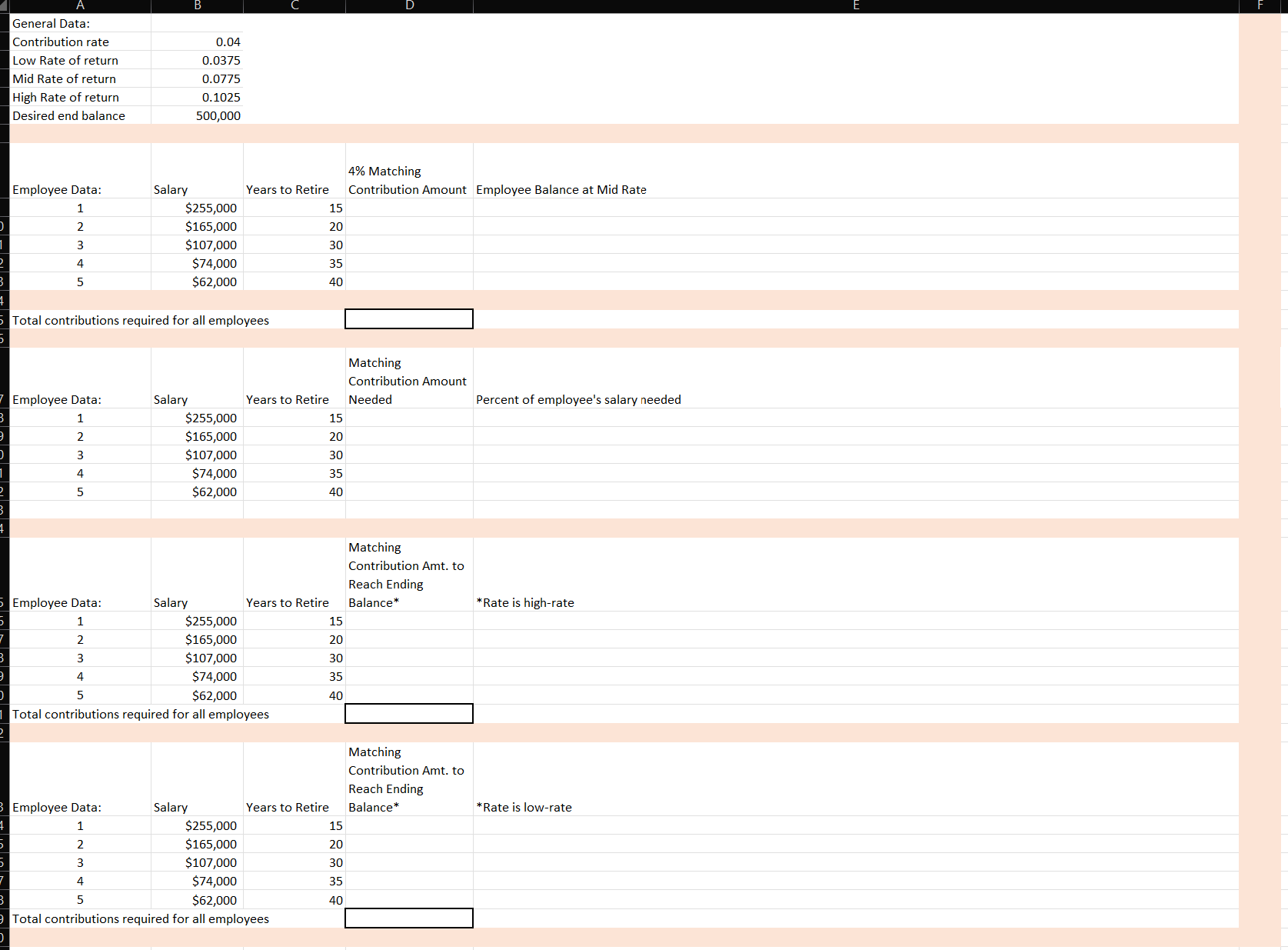
Task: Click column header E
Action: [856, 6]
